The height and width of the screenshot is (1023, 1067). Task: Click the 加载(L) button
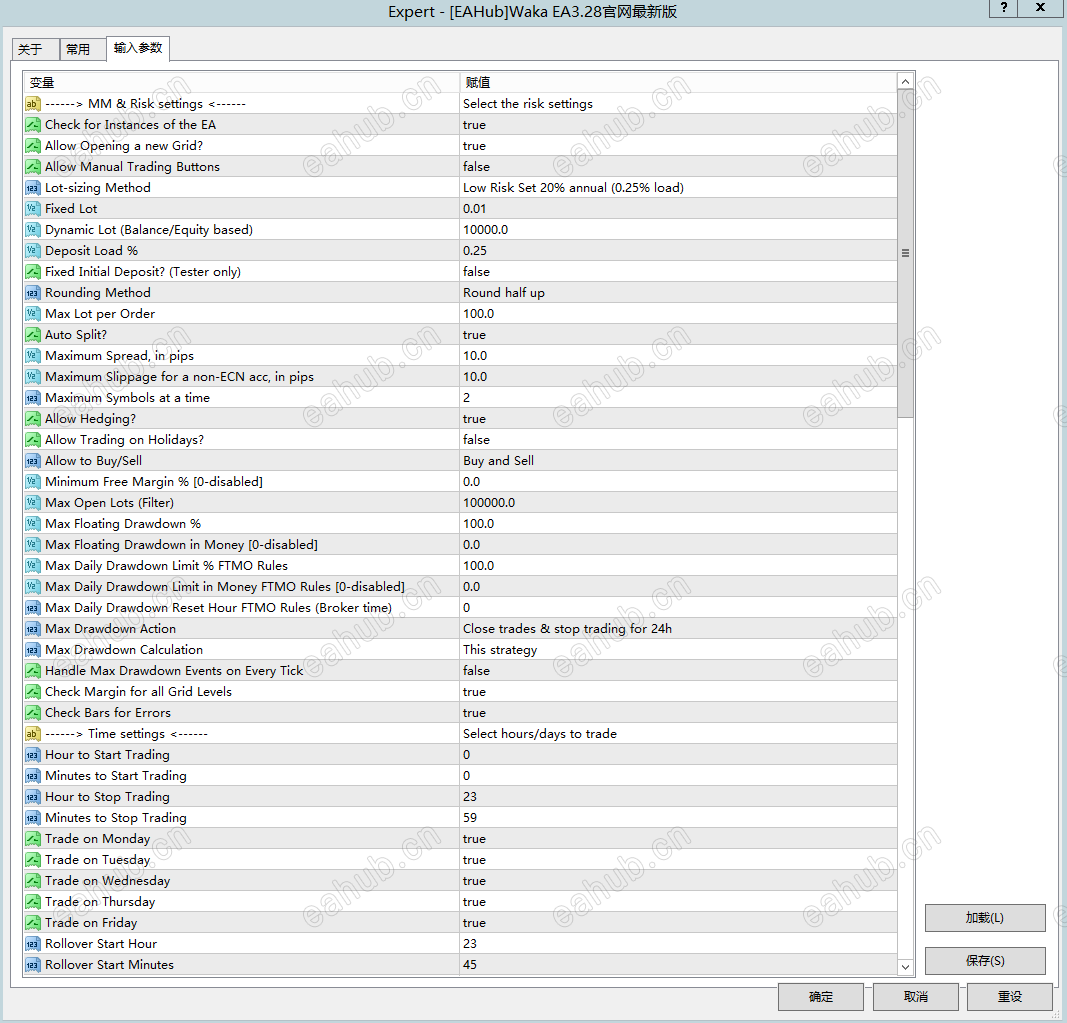985,918
